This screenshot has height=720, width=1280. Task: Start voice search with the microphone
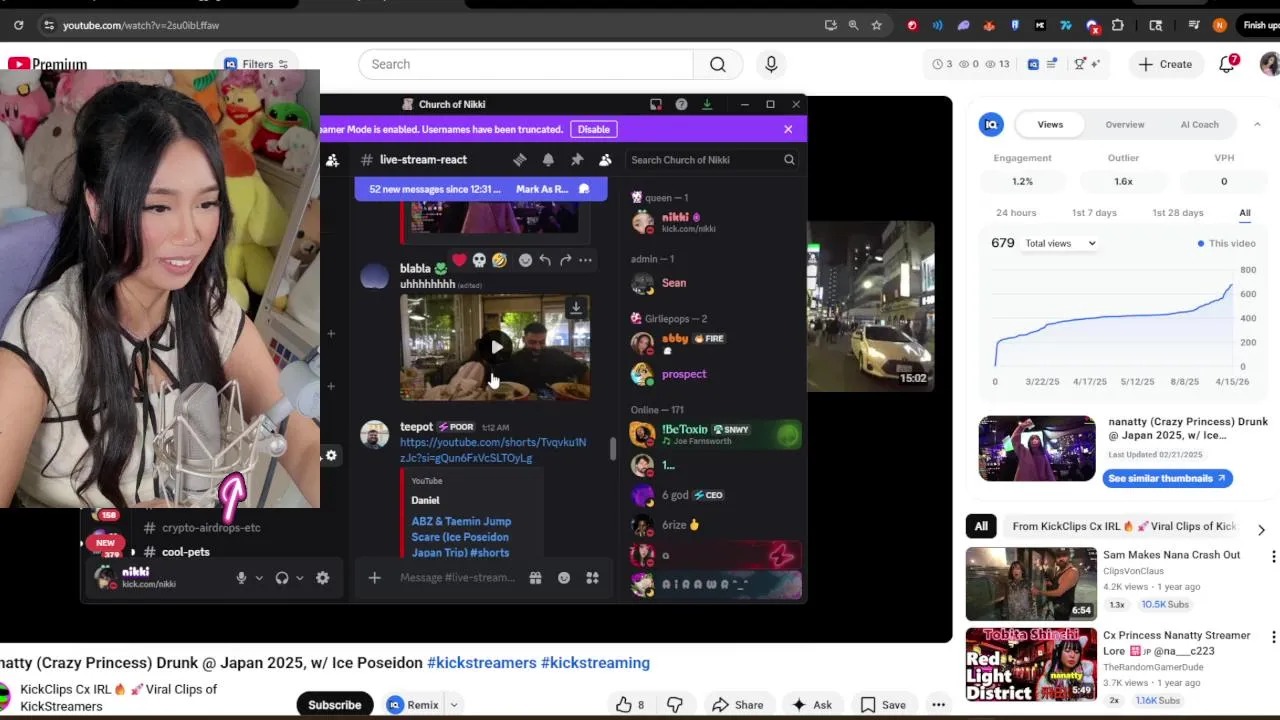click(x=771, y=64)
